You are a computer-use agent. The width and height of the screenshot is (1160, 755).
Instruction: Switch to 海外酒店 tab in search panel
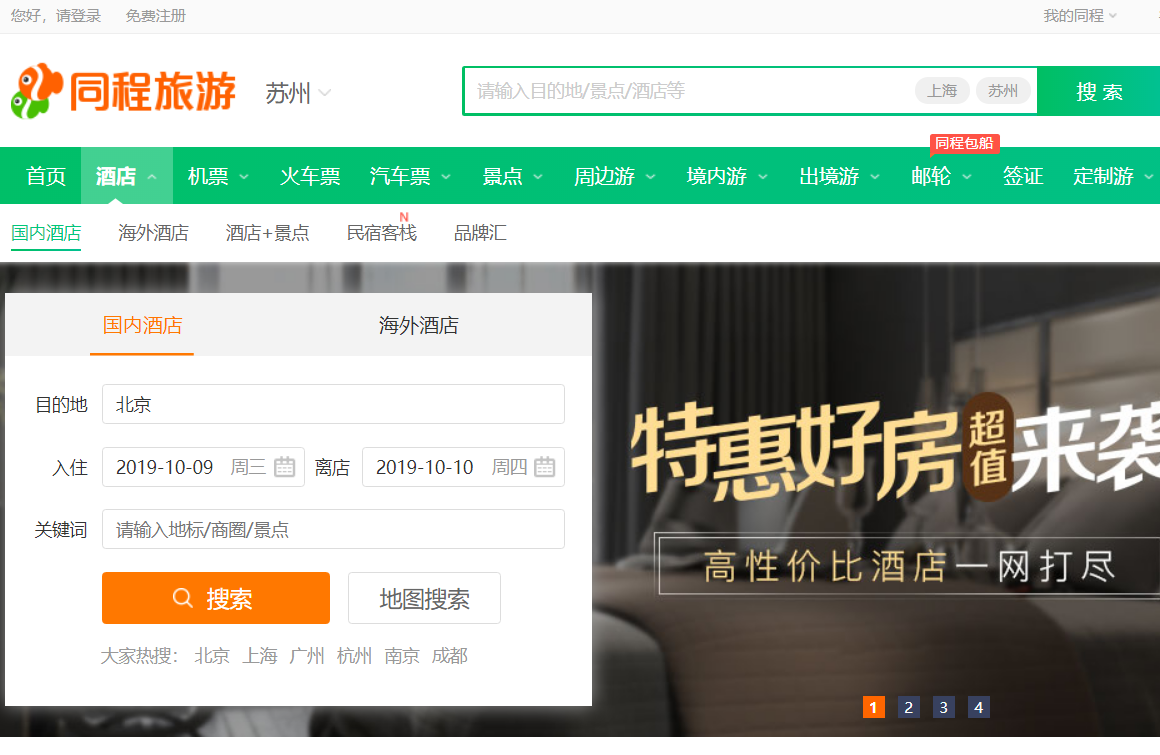pyautogui.click(x=419, y=325)
